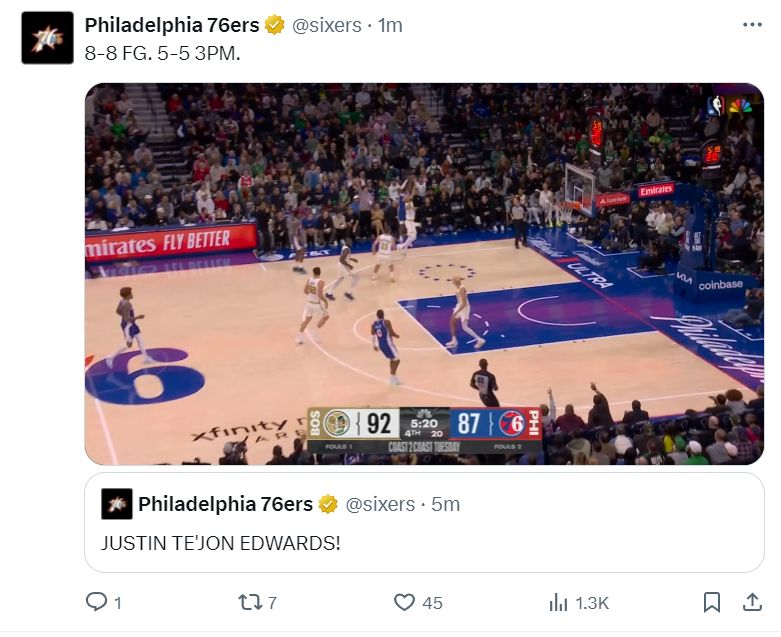The width and height of the screenshot is (781, 637).
Task: Bookmark this tweet
Action: [711, 602]
